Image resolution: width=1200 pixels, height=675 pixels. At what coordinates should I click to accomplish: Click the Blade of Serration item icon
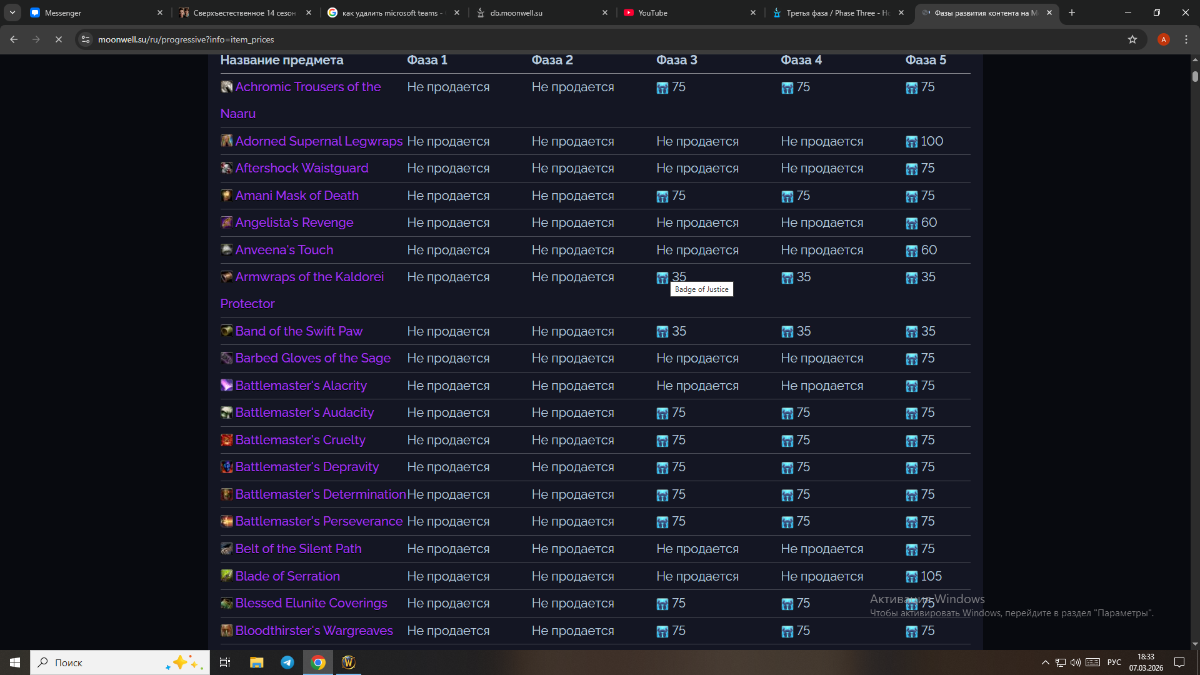click(x=227, y=576)
